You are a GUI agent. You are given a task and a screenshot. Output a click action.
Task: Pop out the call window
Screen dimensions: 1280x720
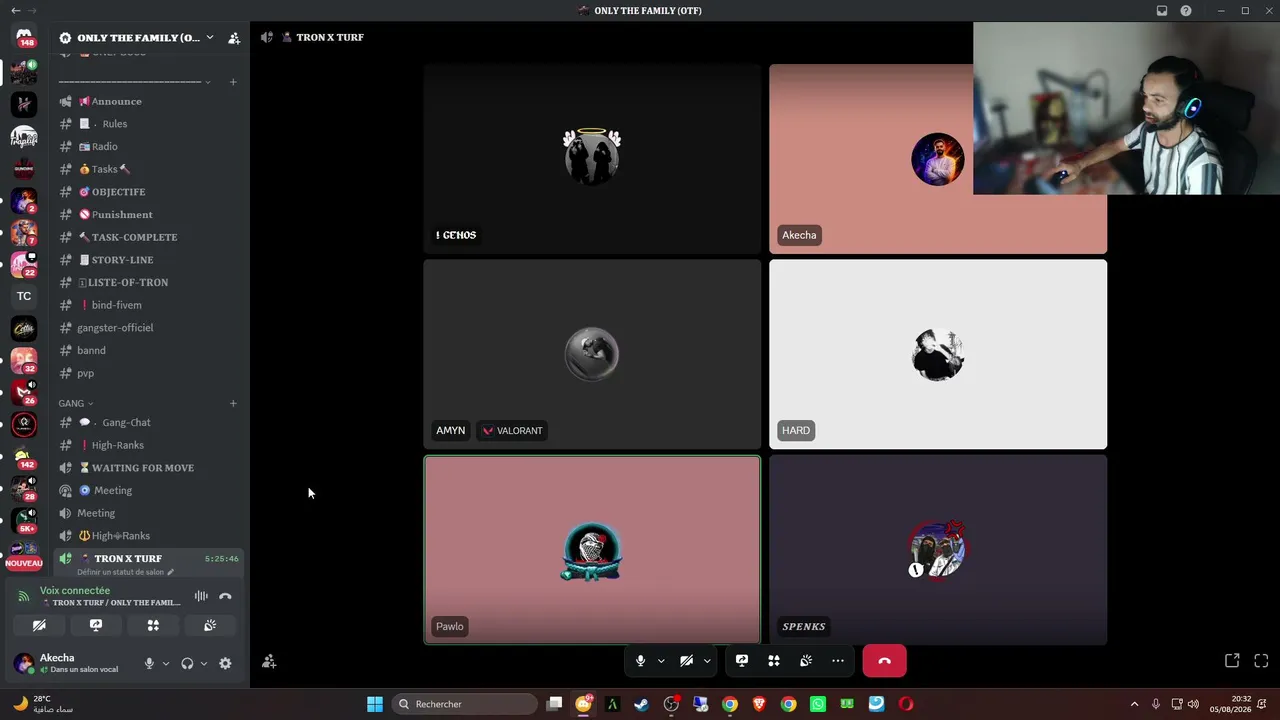tap(1232, 661)
